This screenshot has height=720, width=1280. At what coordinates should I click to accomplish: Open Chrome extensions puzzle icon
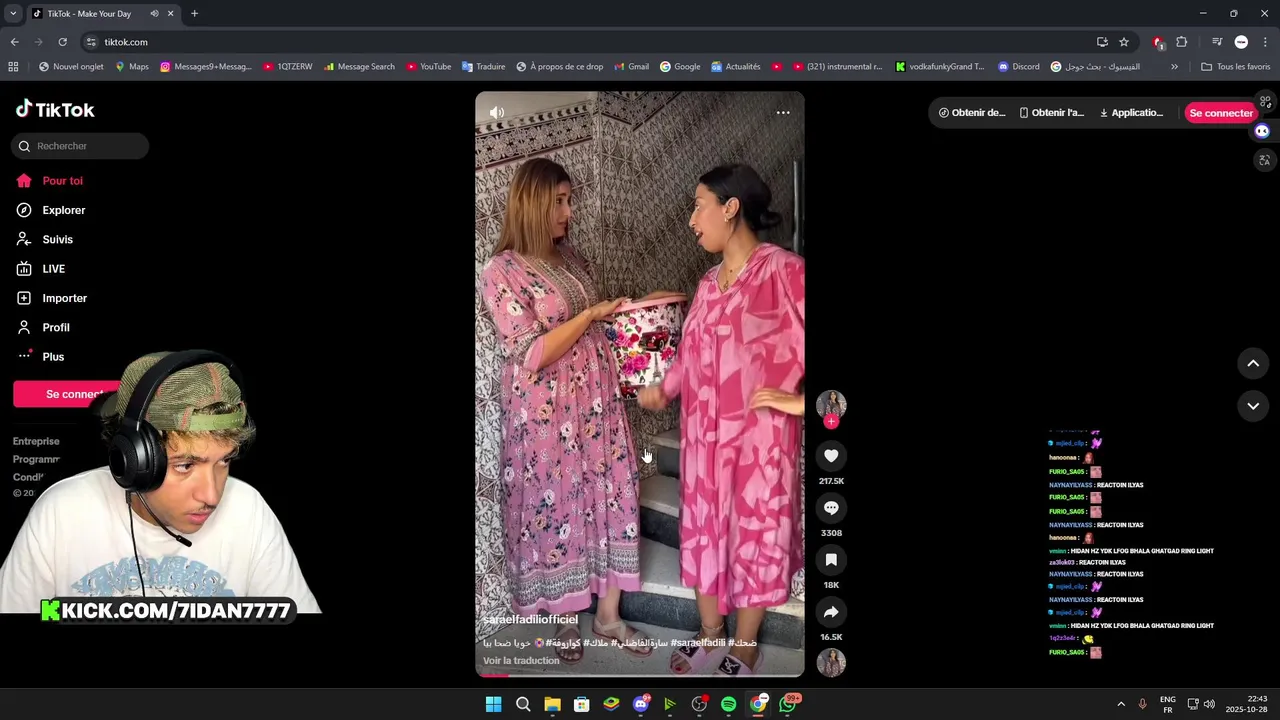coord(1182,42)
